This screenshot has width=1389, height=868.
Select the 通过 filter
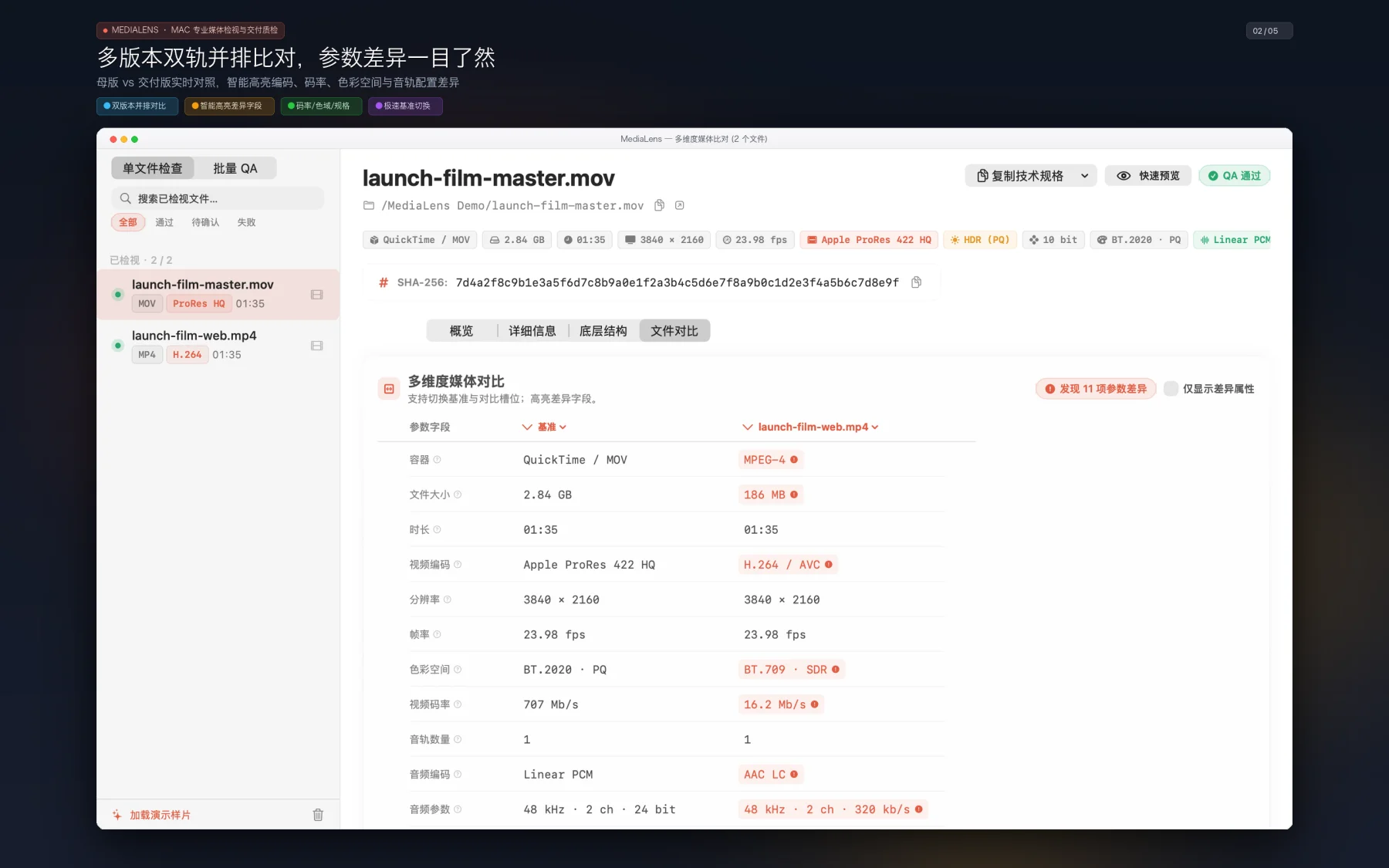(164, 222)
